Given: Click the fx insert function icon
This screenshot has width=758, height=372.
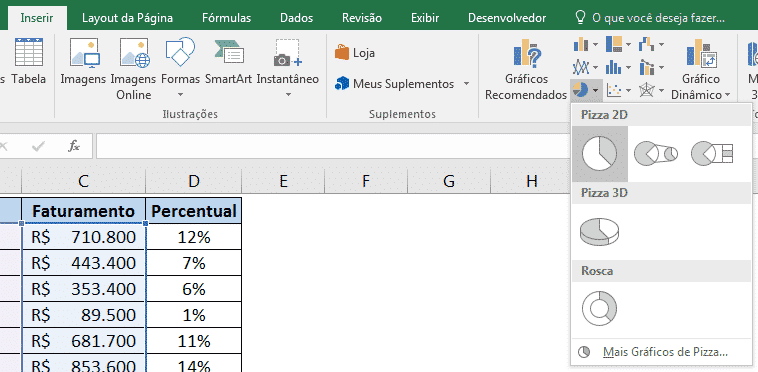Looking at the screenshot, I should 73,146.
